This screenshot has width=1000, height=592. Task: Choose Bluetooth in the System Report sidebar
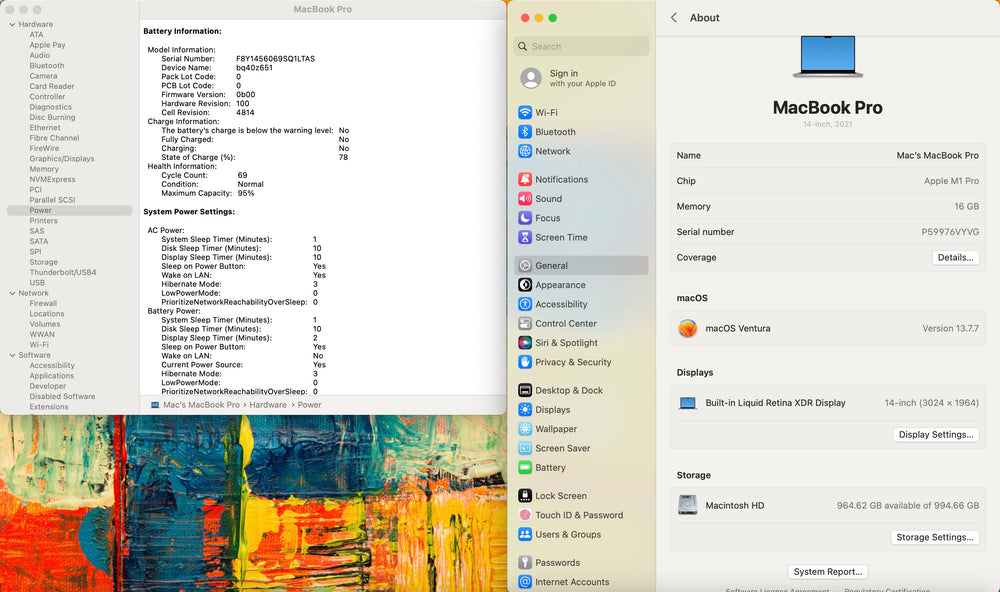(47, 66)
